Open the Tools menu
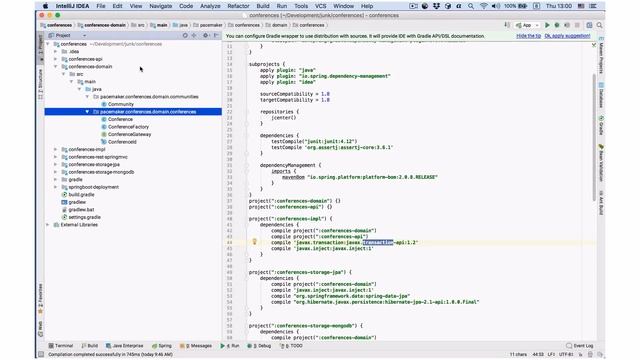640x360 pixels. click(x=301, y=6)
